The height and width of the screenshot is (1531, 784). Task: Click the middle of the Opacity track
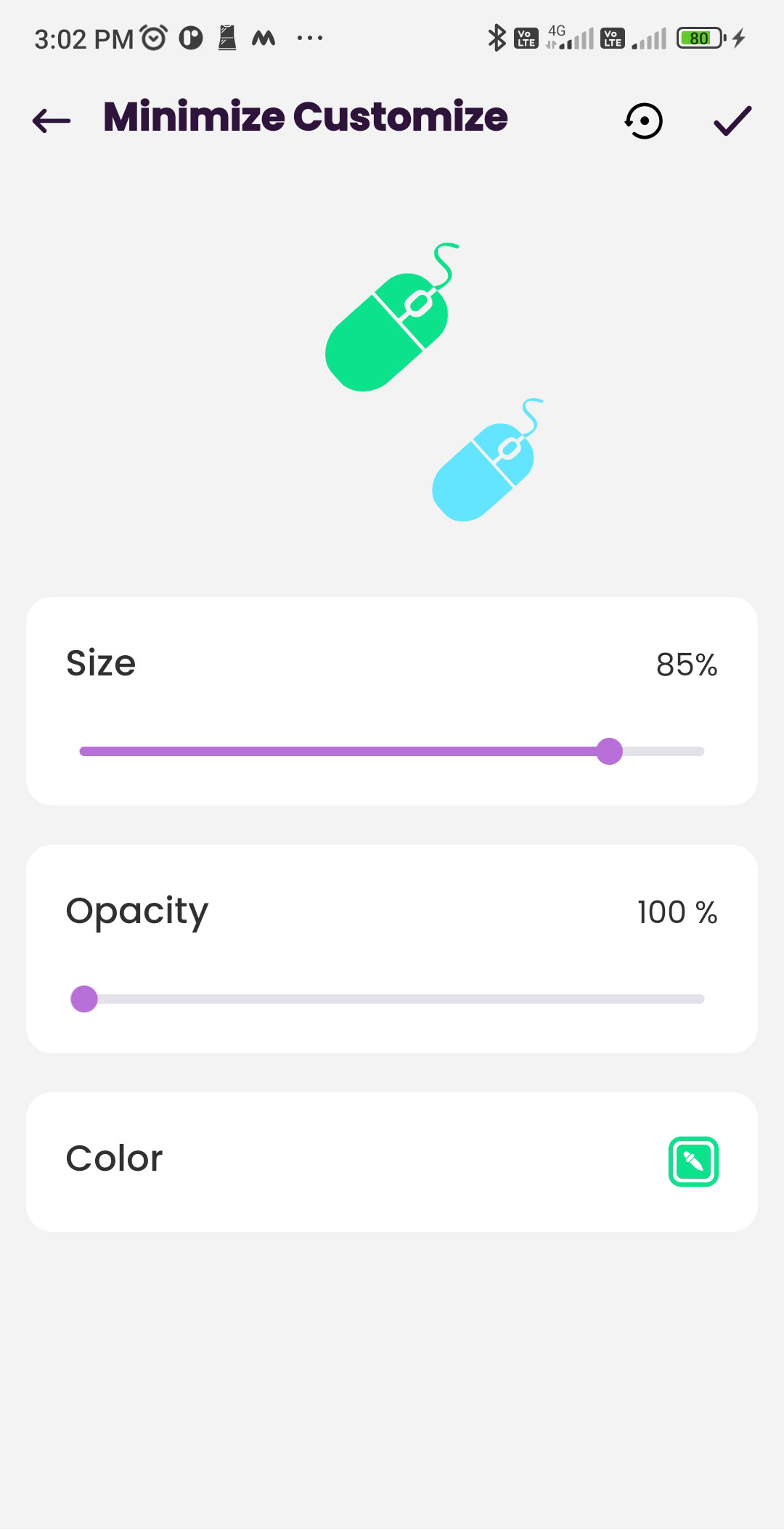click(x=392, y=999)
